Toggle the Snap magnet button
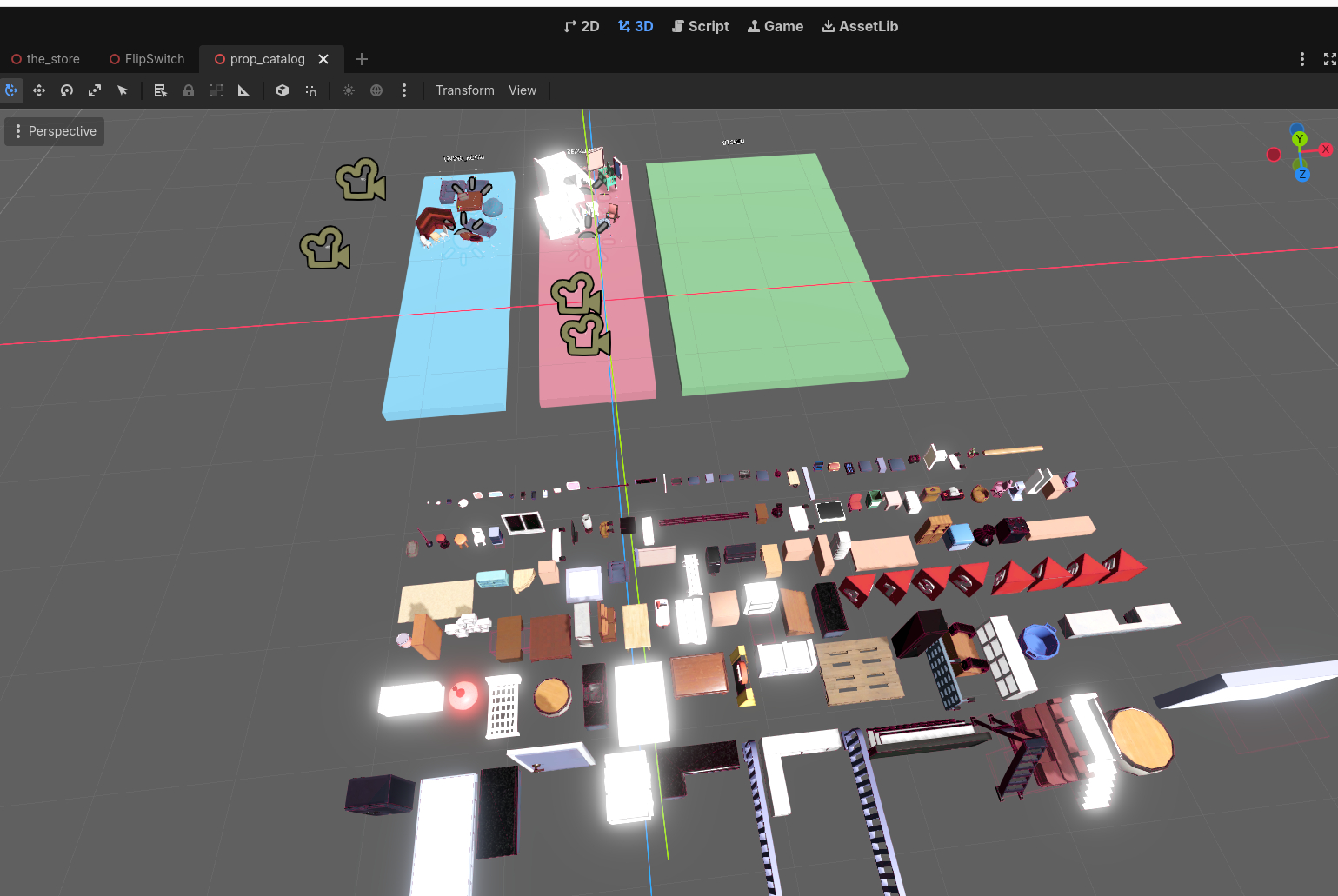The width and height of the screenshot is (1338, 896). coord(311,90)
